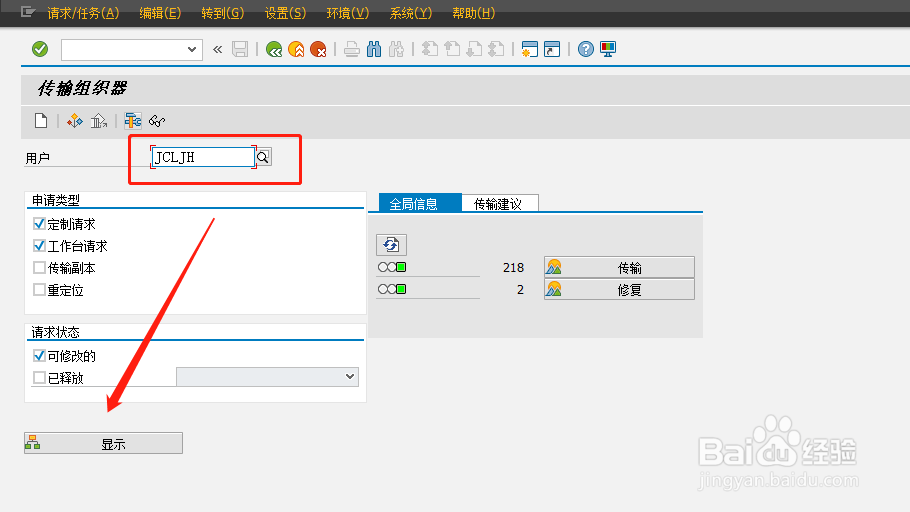Click the display request hierarchy icon
The width and height of the screenshot is (910, 512).
point(132,121)
